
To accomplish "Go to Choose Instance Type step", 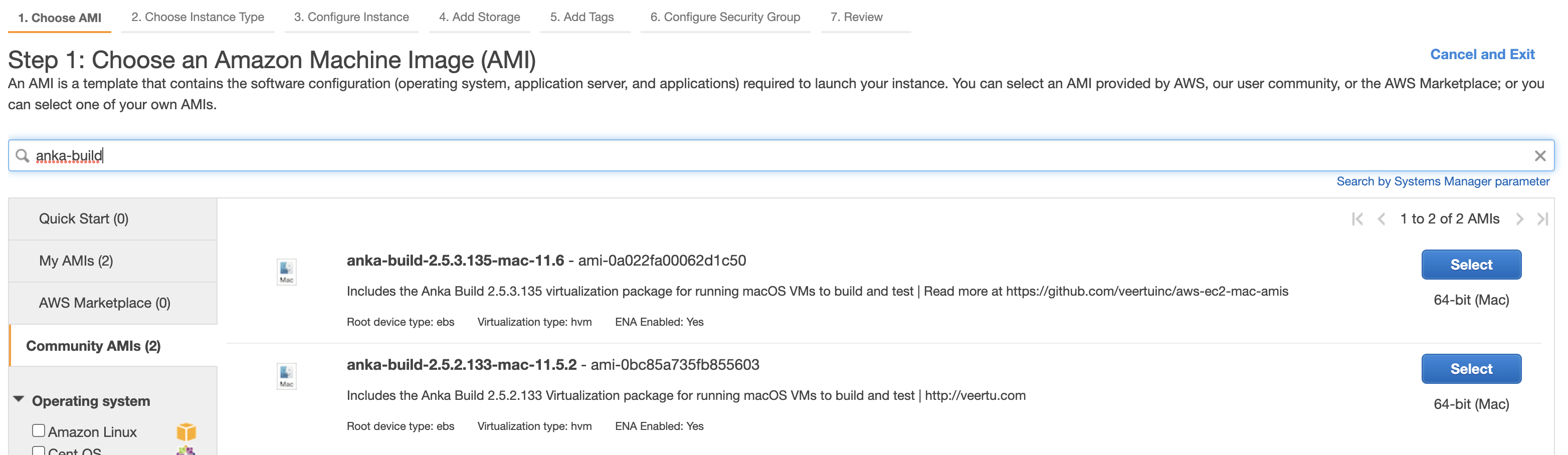I will (197, 17).
